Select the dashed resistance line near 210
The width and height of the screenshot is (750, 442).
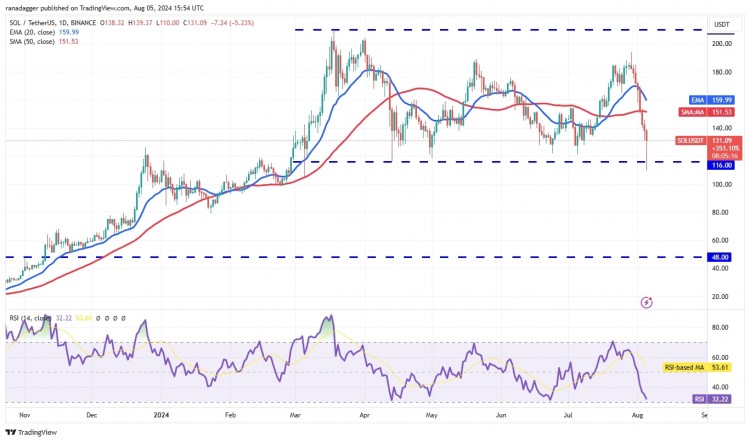pyautogui.click(x=501, y=30)
